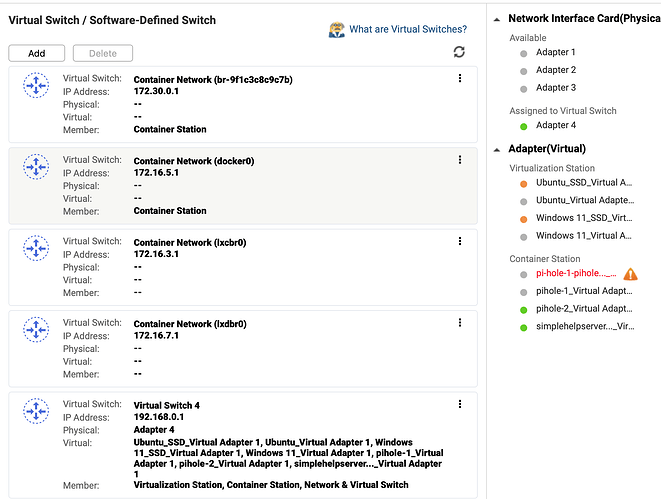Click the warning triangle beside pi-hole-1 adapter

(630, 274)
